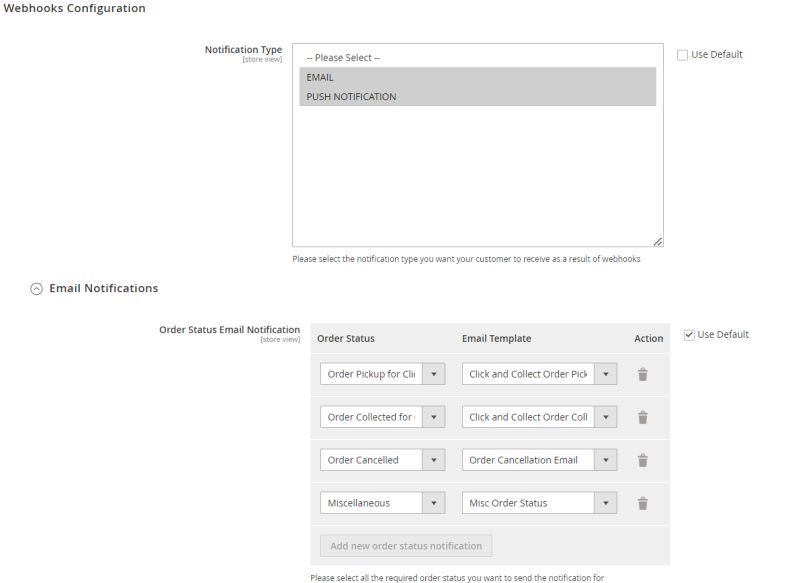Viewport: 800px width, 583px height.
Task: Open Order Cancelled status dropdown arrow
Action: tap(434, 460)
